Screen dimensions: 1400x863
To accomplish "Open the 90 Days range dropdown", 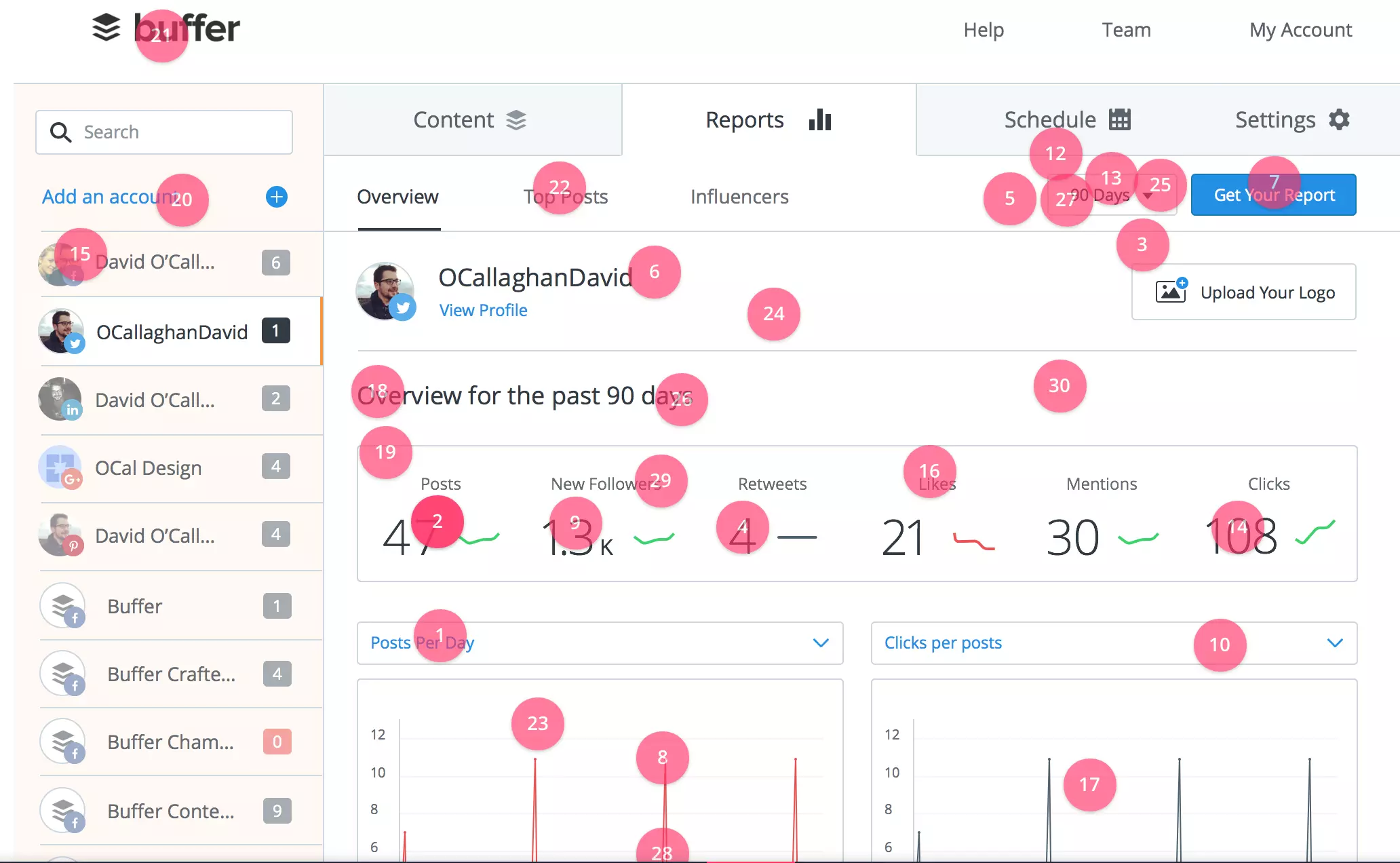I will pyautogui.click(x=1112, y=196).
